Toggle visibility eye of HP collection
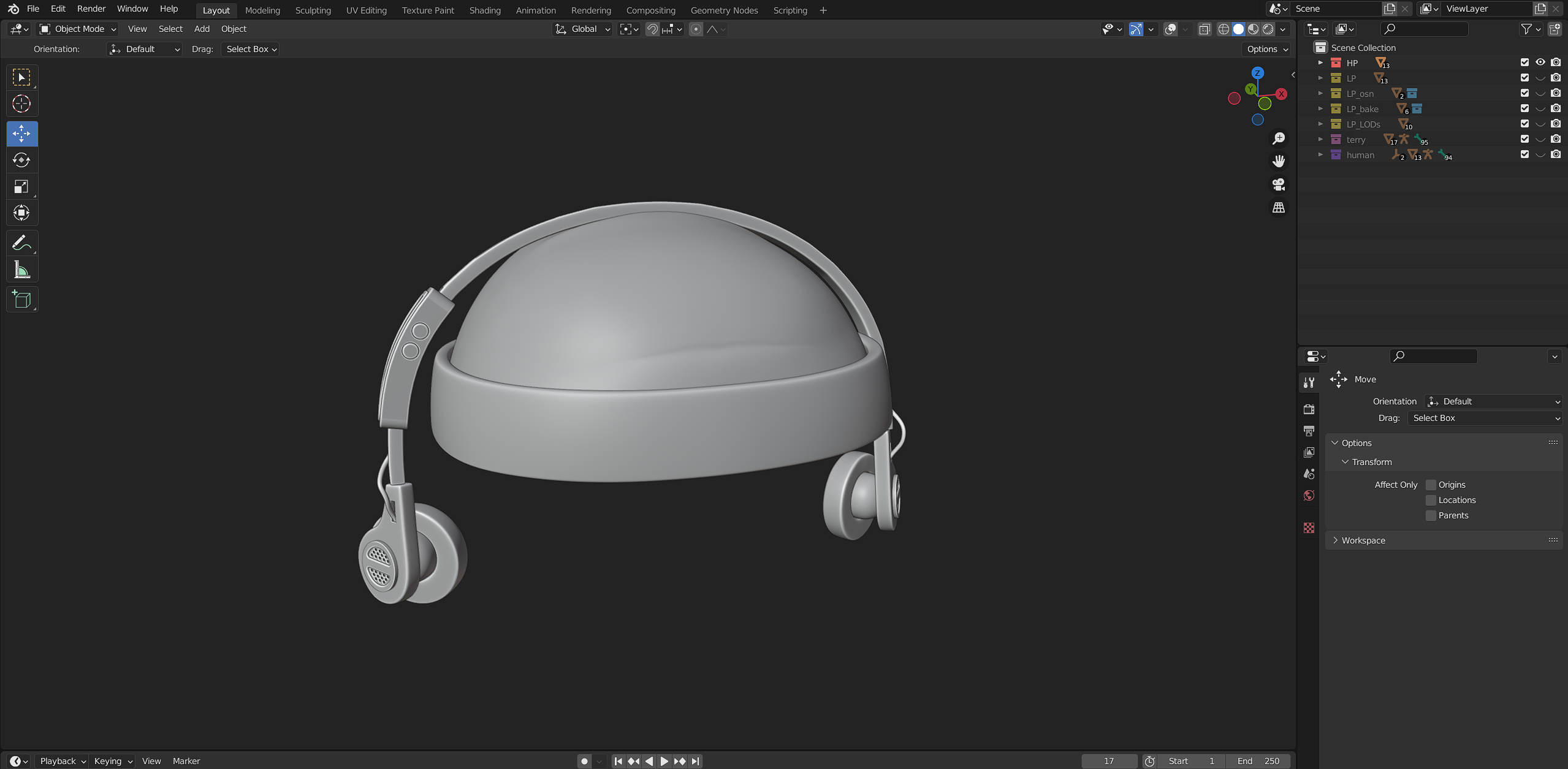The height and width of the screenshot is (769, 1568). [1540, 63]
